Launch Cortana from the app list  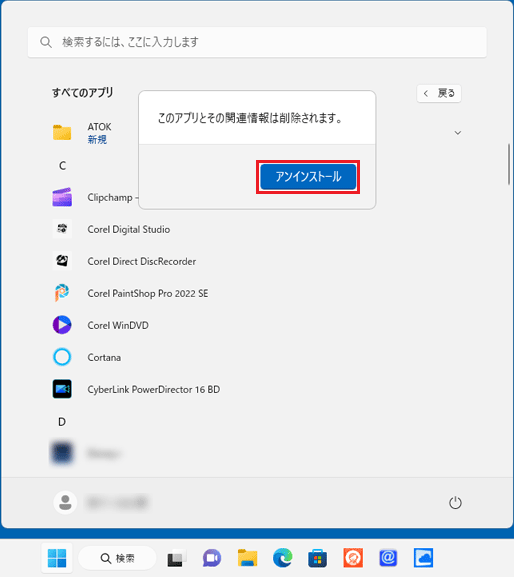pyautogui.click(x=104, y=357)
